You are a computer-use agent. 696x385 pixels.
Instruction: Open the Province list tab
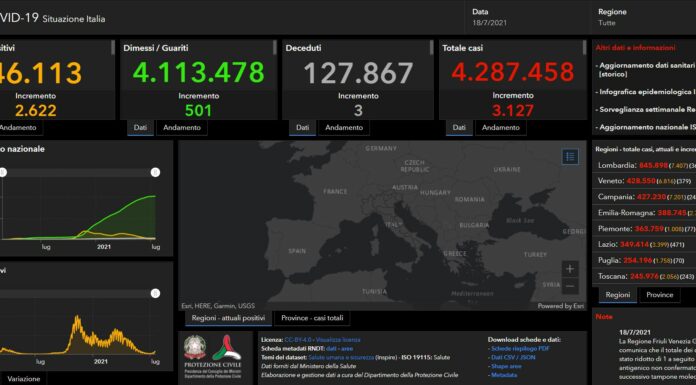pyautogui.click(x=660, y=295)
